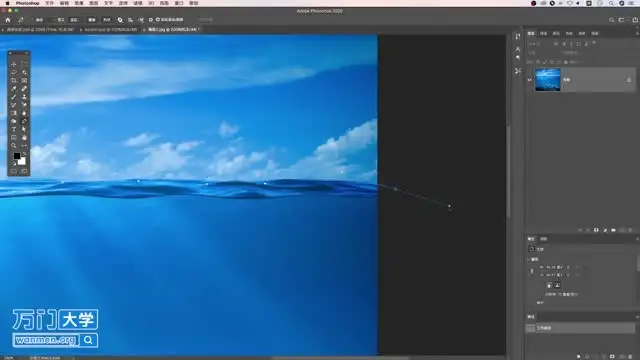Open the Edit Toolbar ellipsis button

tap(24, 146)
